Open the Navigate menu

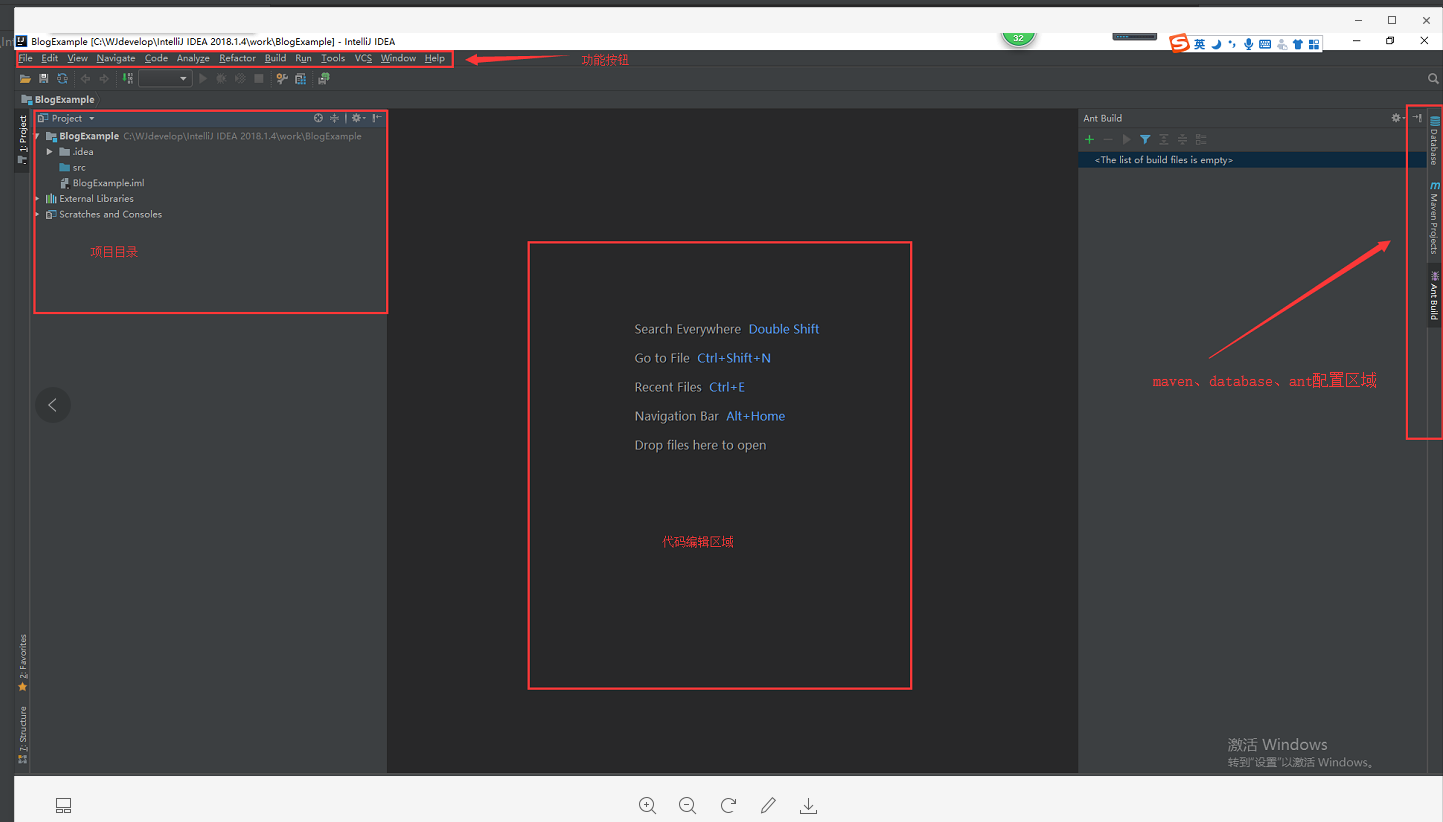(116, 58)
